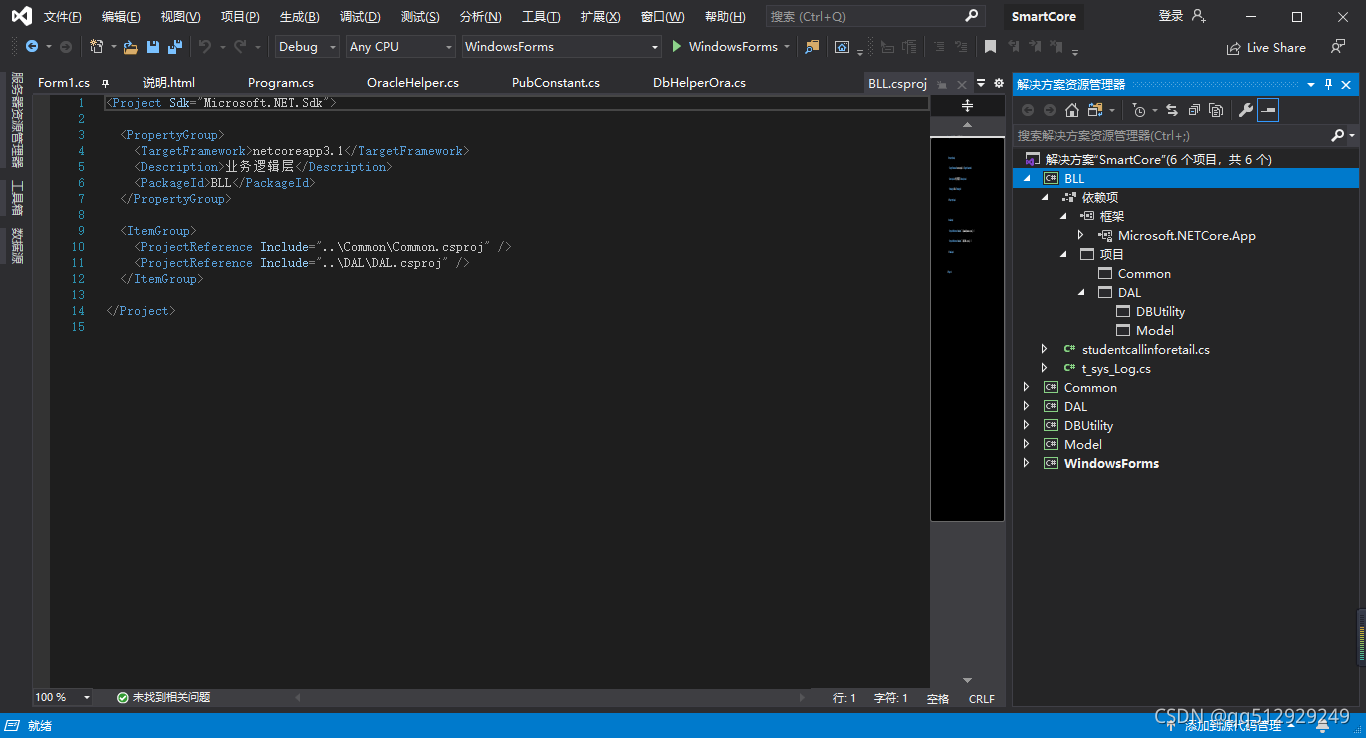Switch to the OracleHelper.cs tab
This screenshot has height=738, width=1366.
coord(413,83)
